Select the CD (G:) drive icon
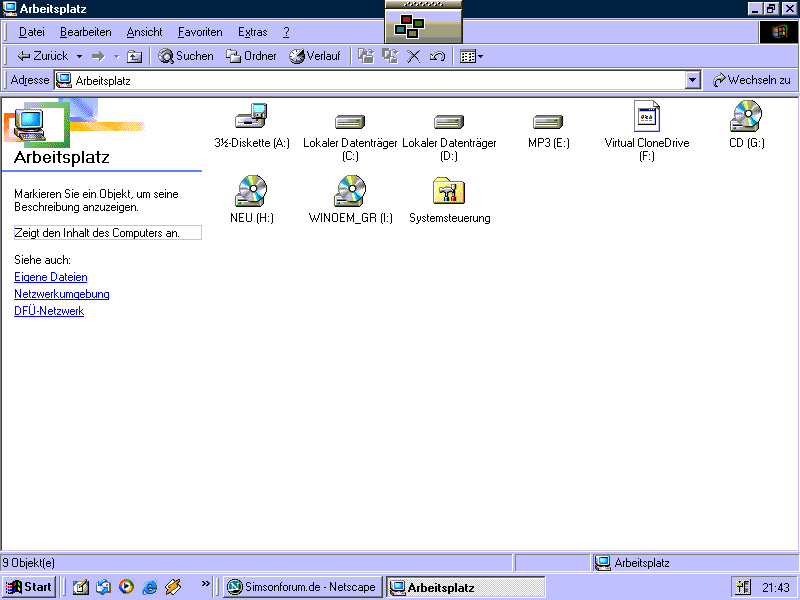Screen dimensions: 800x600 746,117
